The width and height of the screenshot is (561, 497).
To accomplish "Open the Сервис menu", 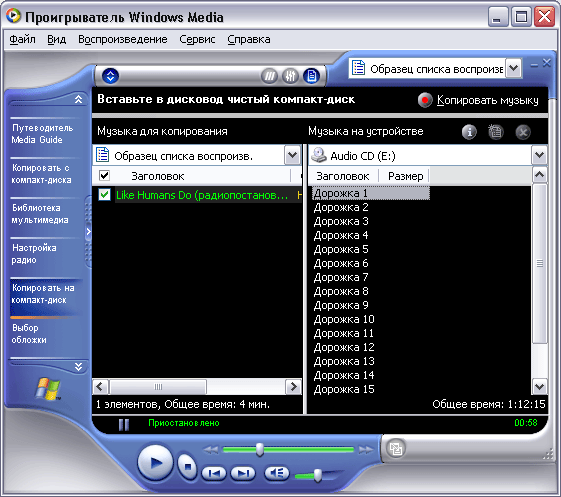I will pos(197,39).
